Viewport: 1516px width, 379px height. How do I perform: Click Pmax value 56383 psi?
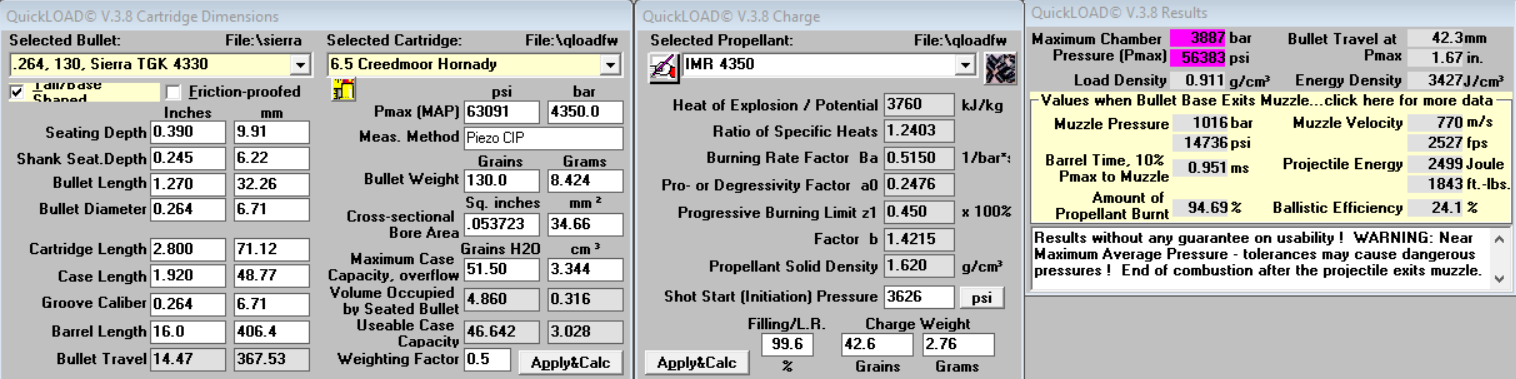tap(1198, 56)
